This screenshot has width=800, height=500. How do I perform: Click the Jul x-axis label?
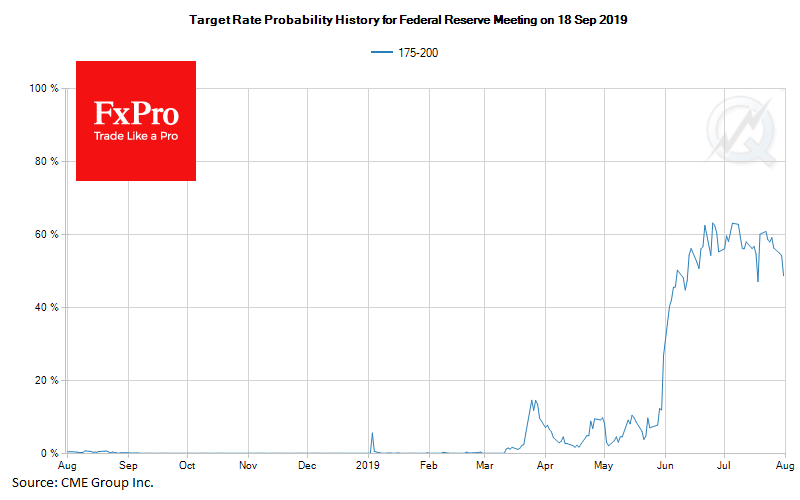click(x=723, y=466)
